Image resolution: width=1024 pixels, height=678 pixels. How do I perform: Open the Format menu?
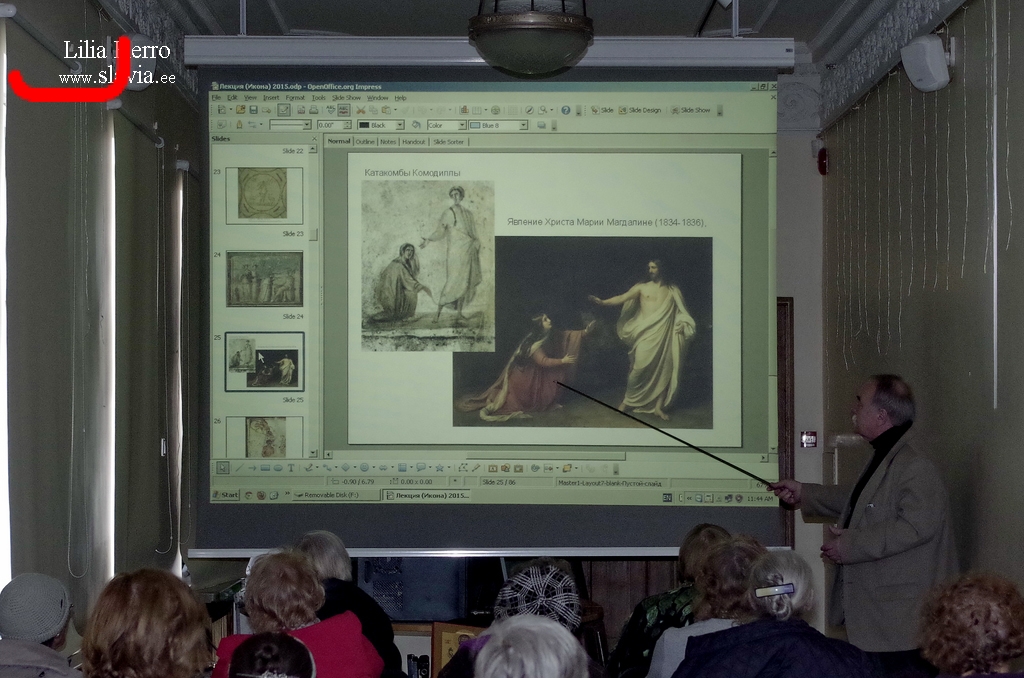295,98
